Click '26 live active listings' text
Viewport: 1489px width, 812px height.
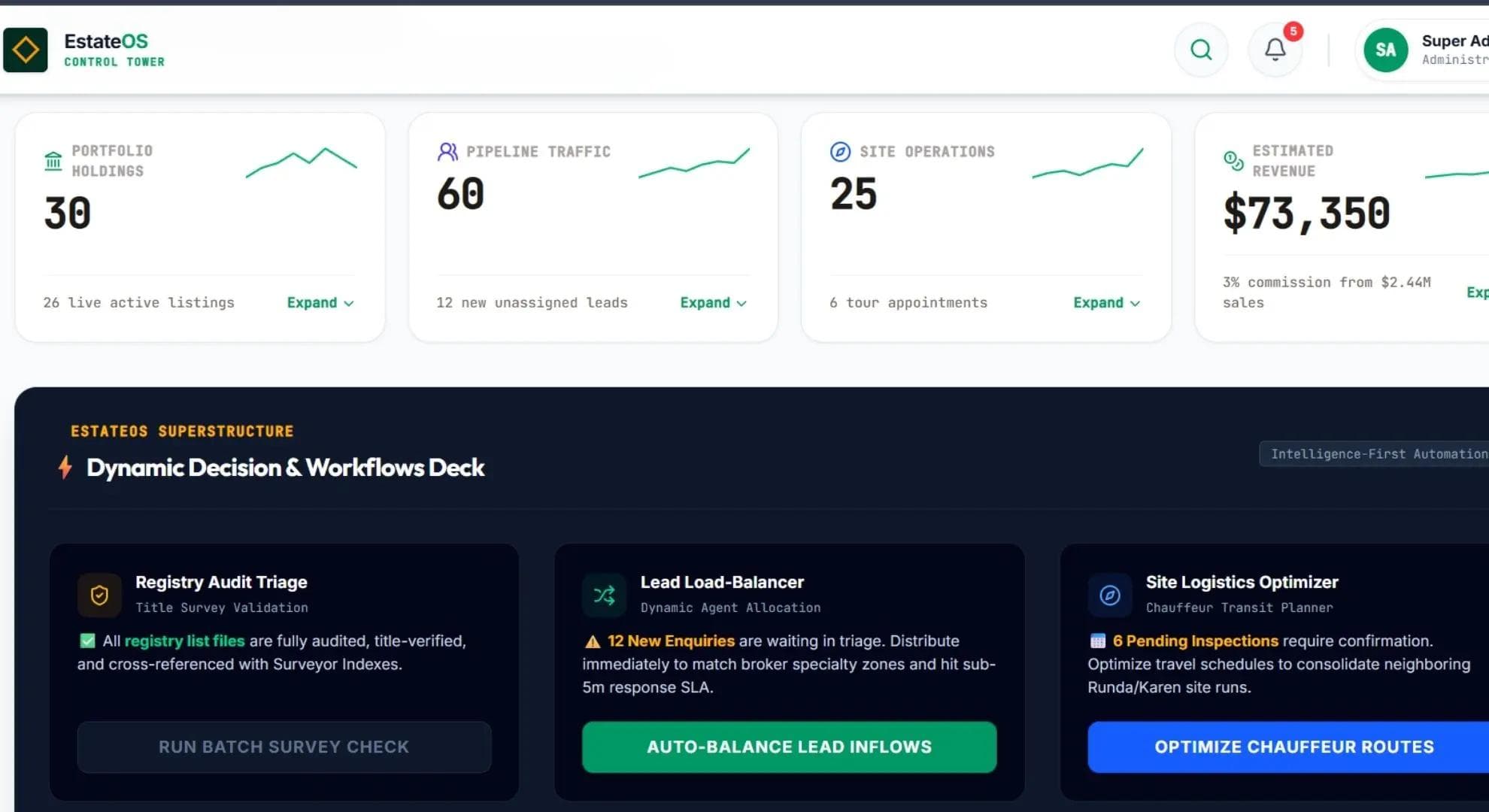click(139, 302)
